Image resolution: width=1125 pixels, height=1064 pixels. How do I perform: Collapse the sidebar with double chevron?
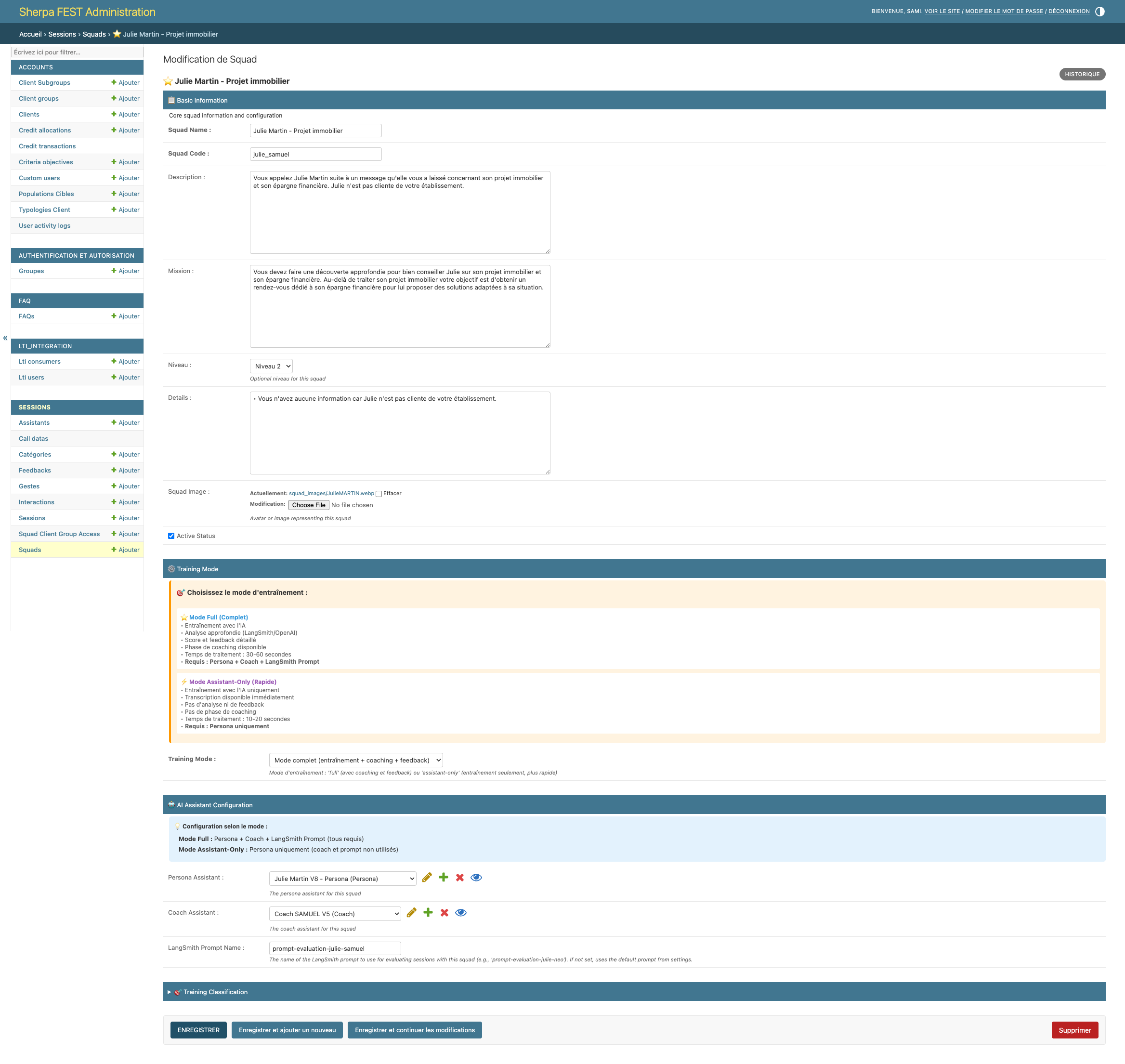[x=5, y=338]
